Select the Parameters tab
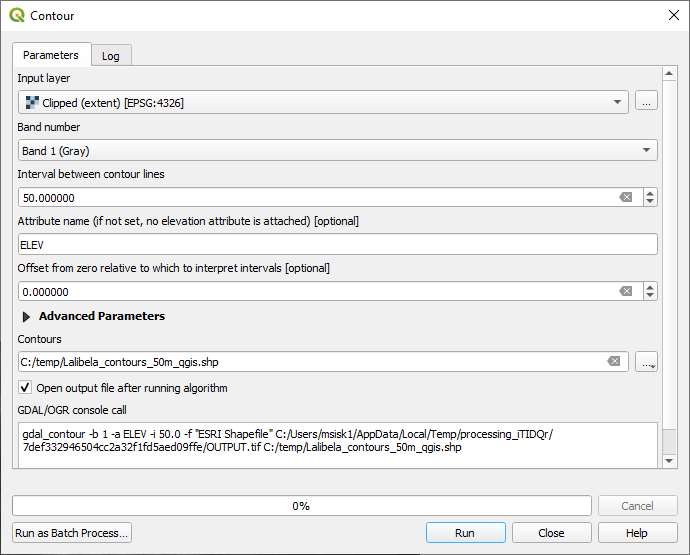Image resolution: width=690 pixels, height=555 pixels. point(51,55)
